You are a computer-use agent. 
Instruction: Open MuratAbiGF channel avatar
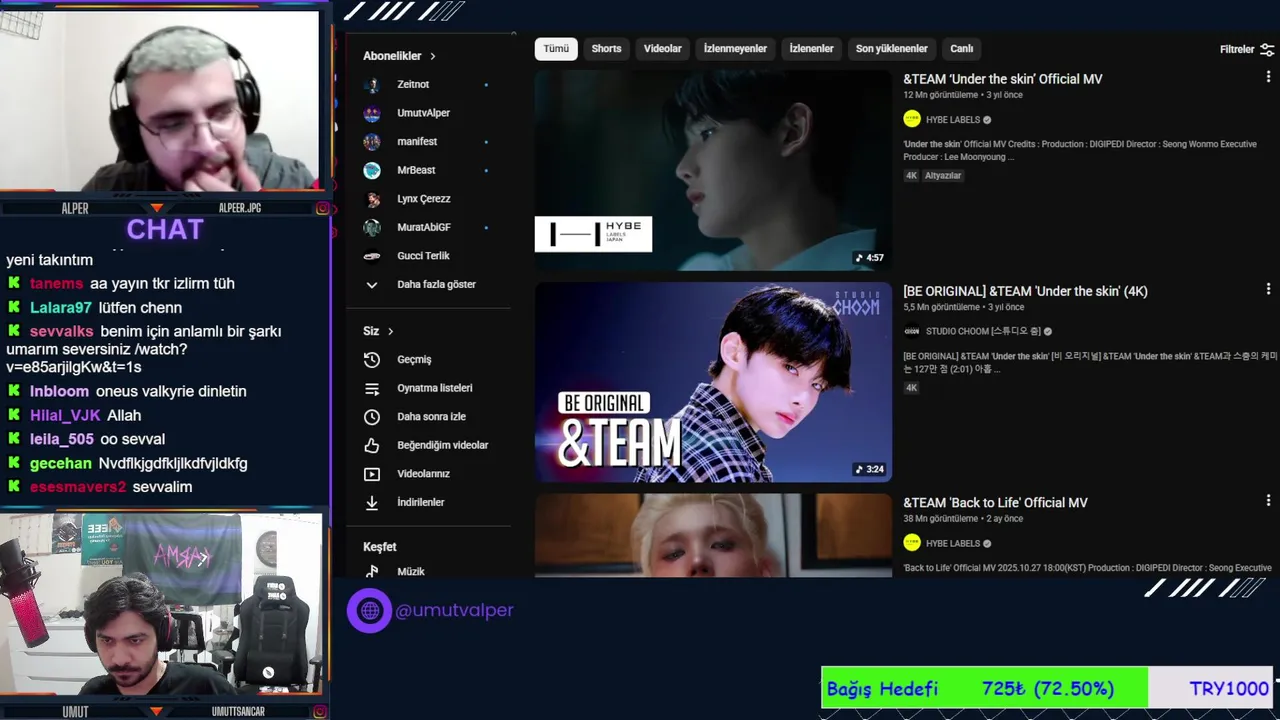(372, 227)
